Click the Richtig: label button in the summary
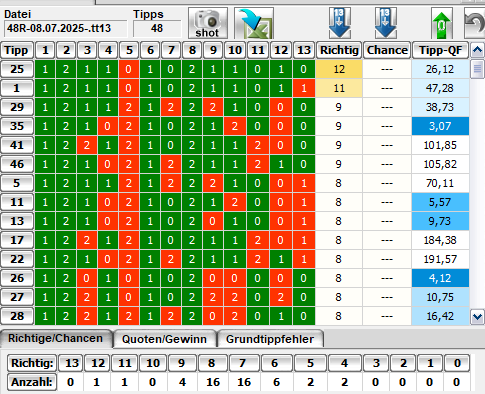 pyautogui.click(x=32, y=363)
